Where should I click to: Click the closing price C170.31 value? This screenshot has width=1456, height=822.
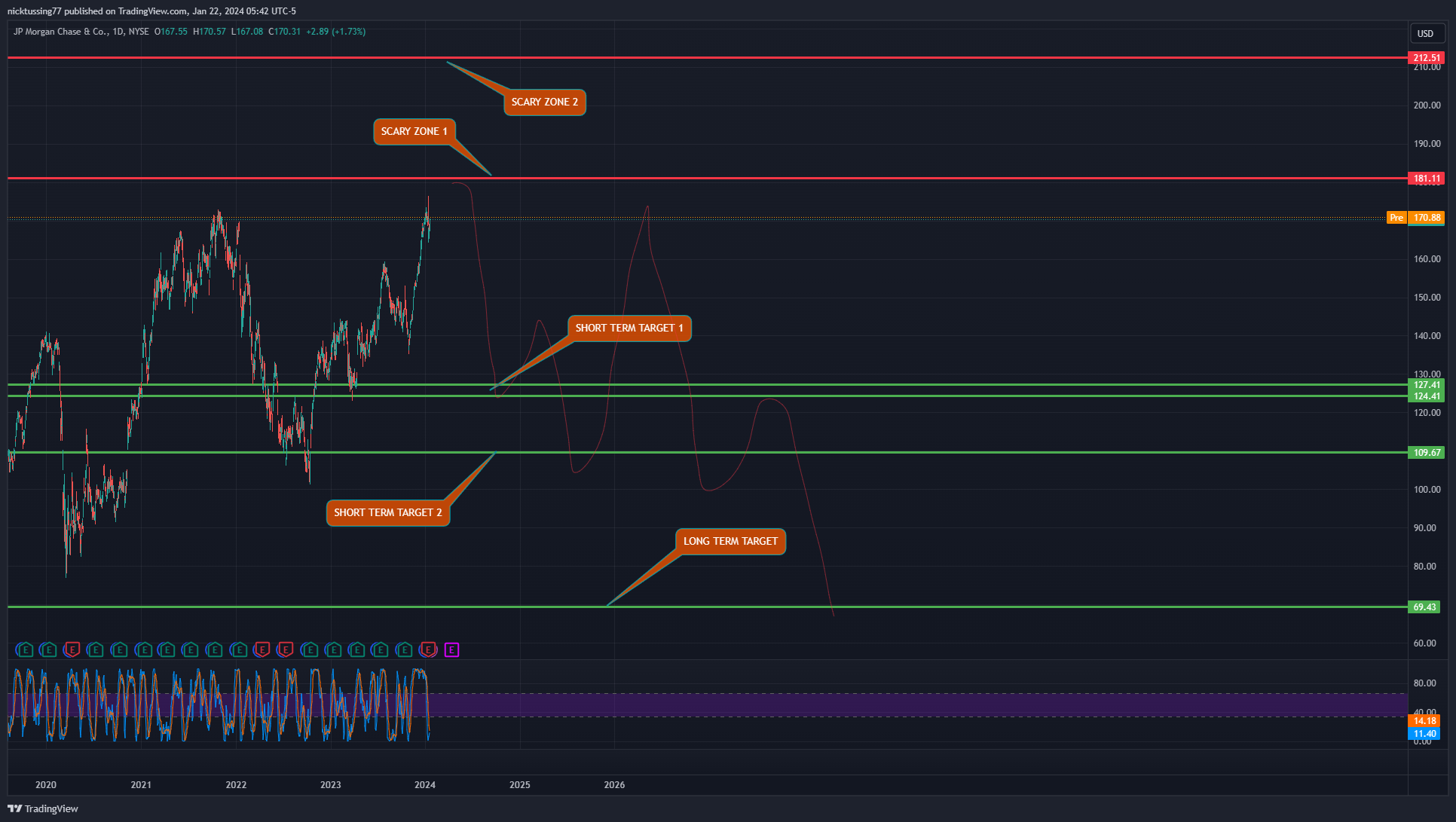click(x=285, y=32)
